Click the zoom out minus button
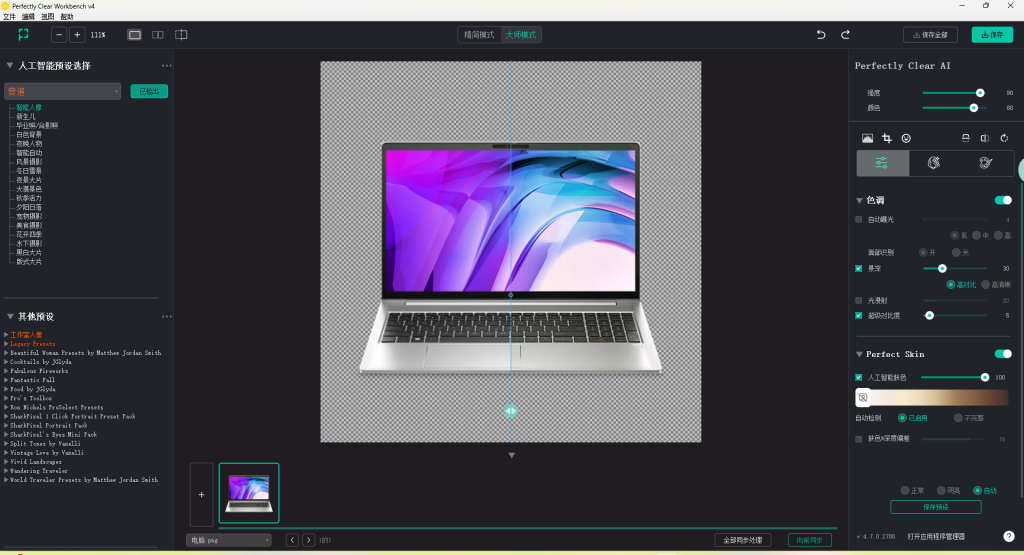 (x=59, y=35)
